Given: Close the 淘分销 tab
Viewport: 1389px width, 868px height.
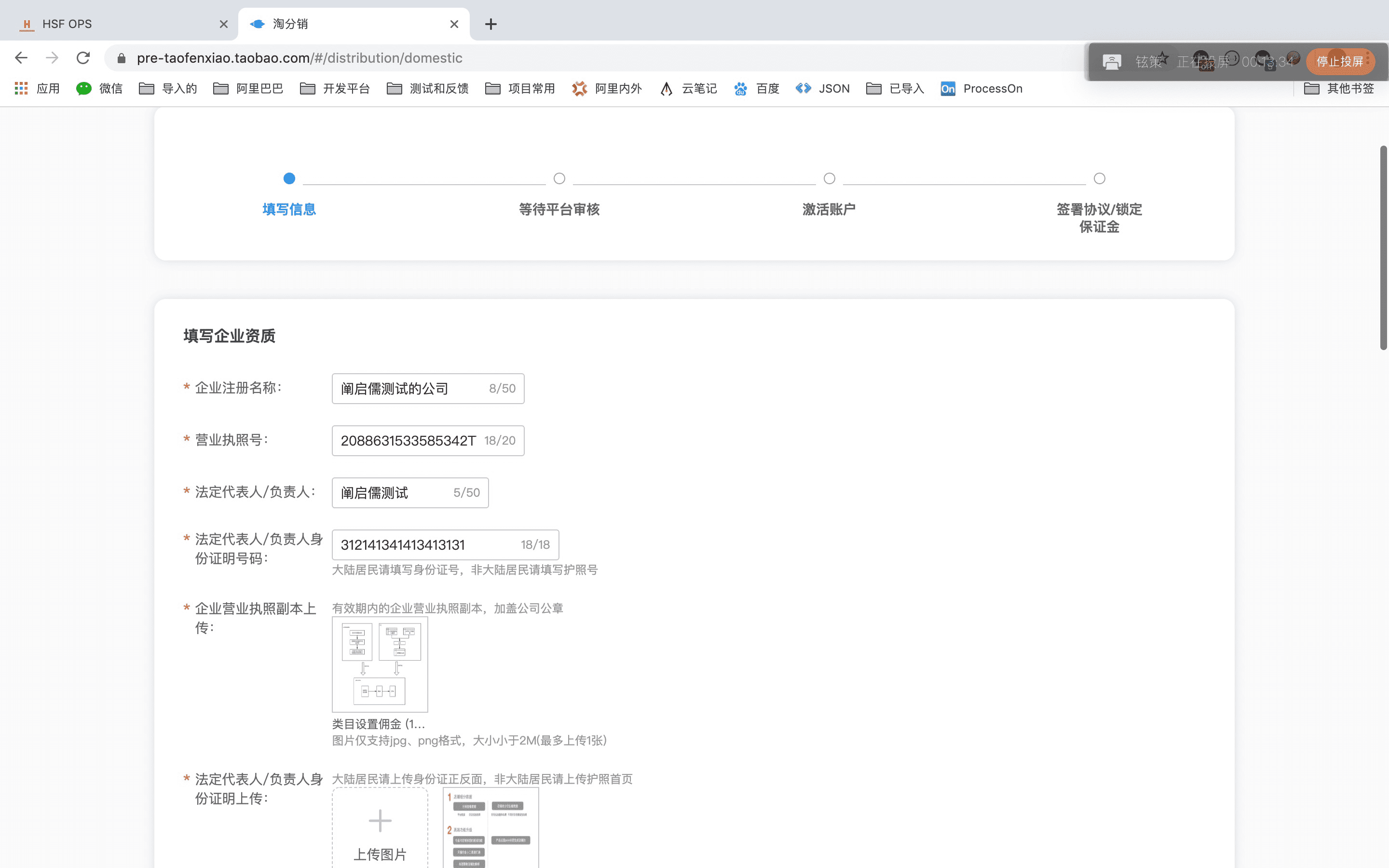Looking at the screenshot, I should [x=454, y=24].
